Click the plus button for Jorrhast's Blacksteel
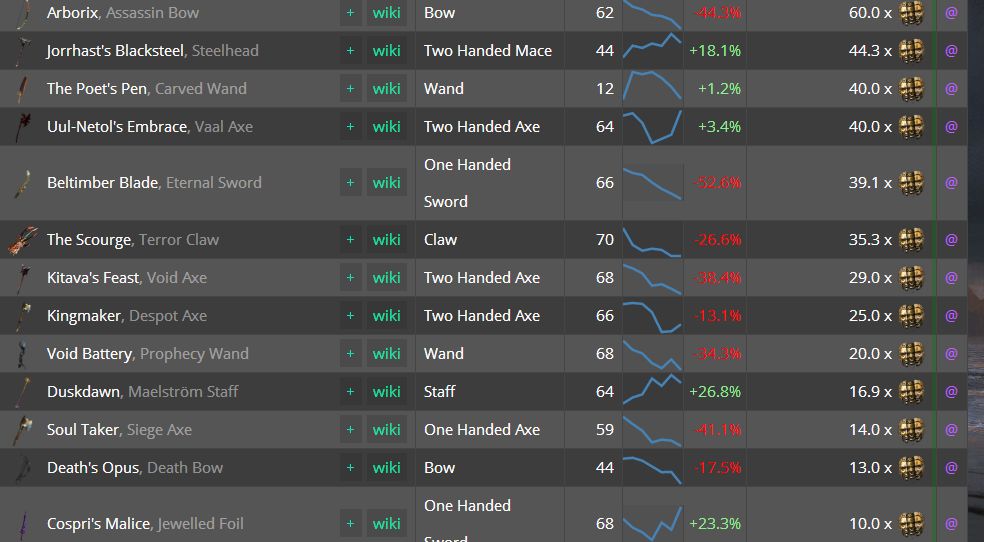 350,51
